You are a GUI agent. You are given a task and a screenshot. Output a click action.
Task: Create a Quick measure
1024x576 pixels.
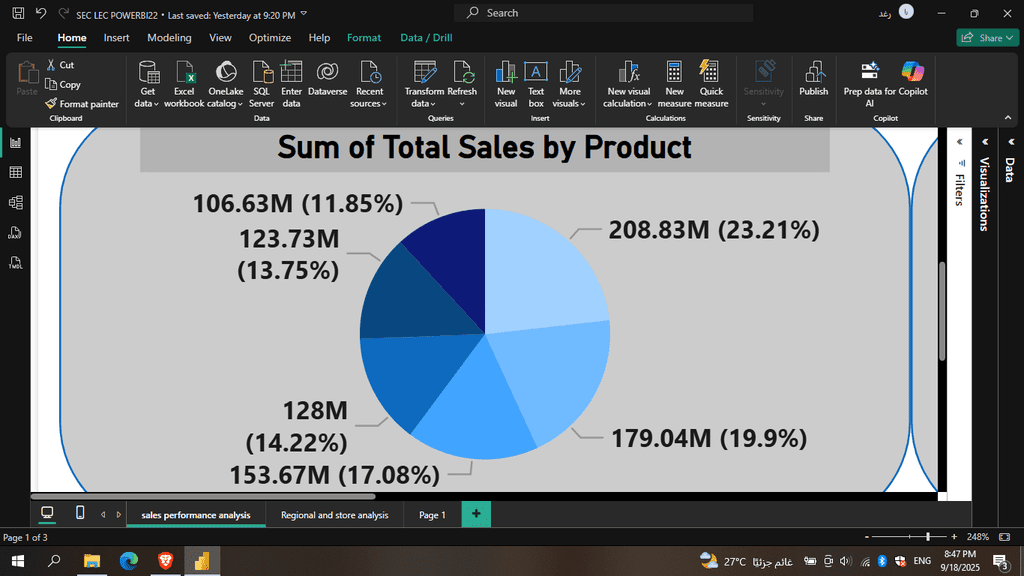pyautogui.click(x=711, y=74)
